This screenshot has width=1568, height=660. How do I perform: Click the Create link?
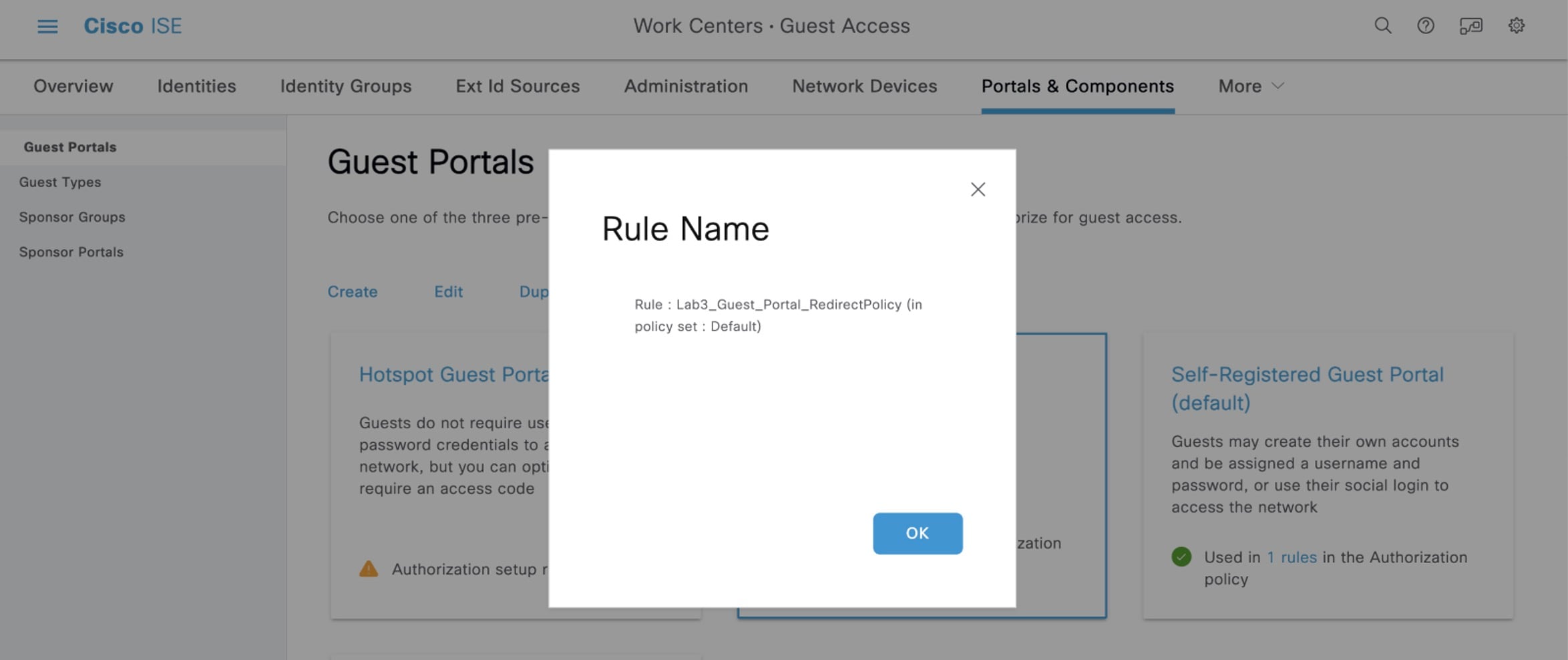click(x=352, y=292)
